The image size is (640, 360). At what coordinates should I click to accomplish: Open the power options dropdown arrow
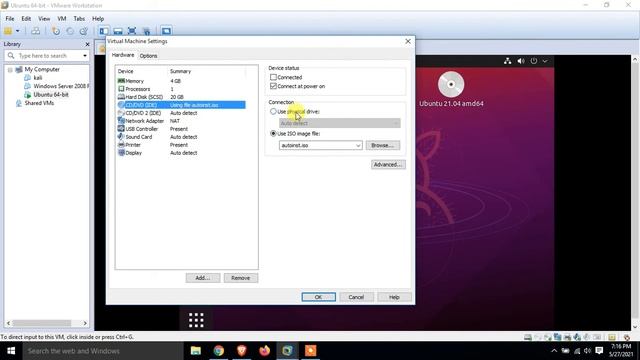point(18,31)
